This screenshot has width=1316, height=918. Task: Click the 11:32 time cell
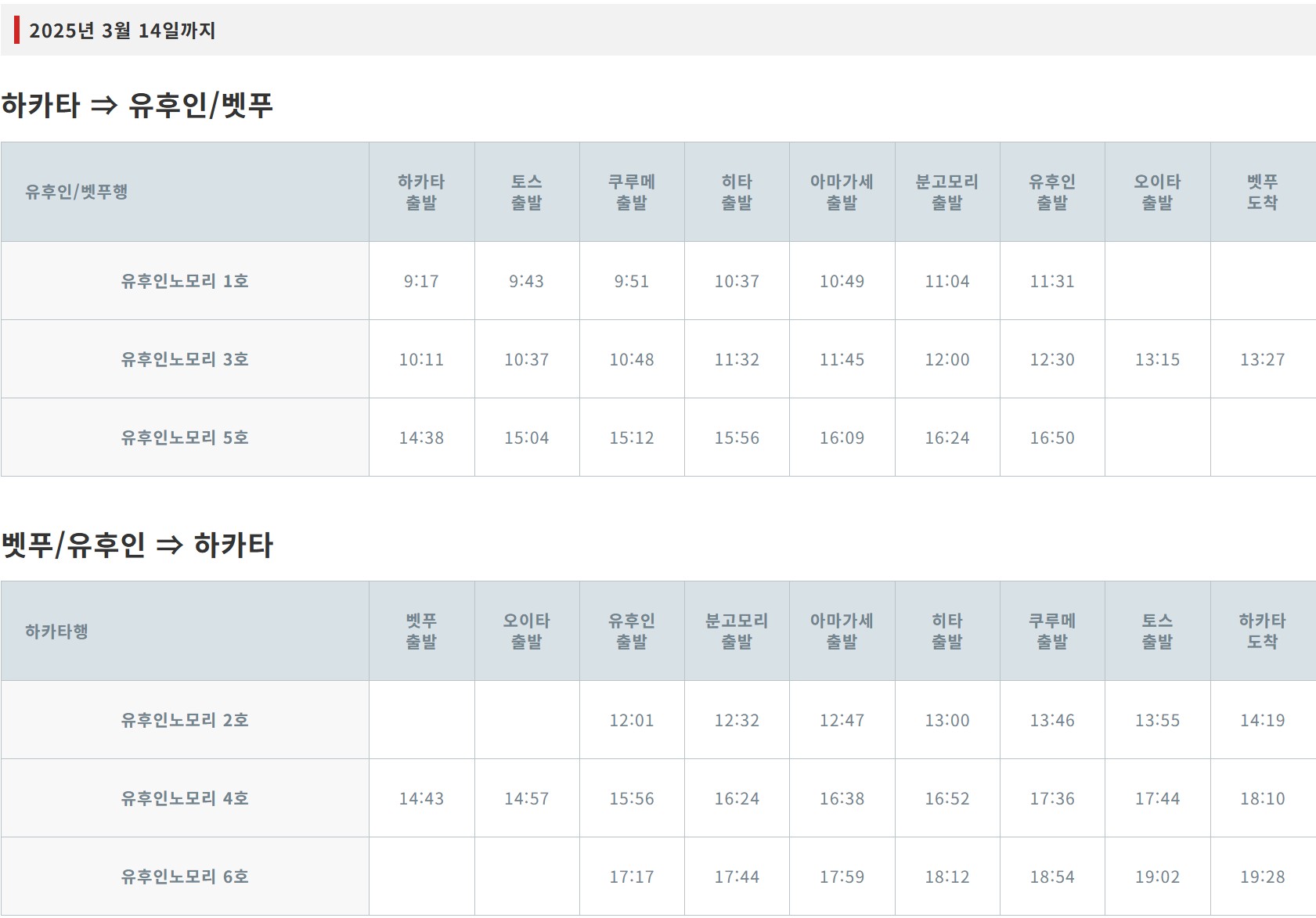point(737,359)
